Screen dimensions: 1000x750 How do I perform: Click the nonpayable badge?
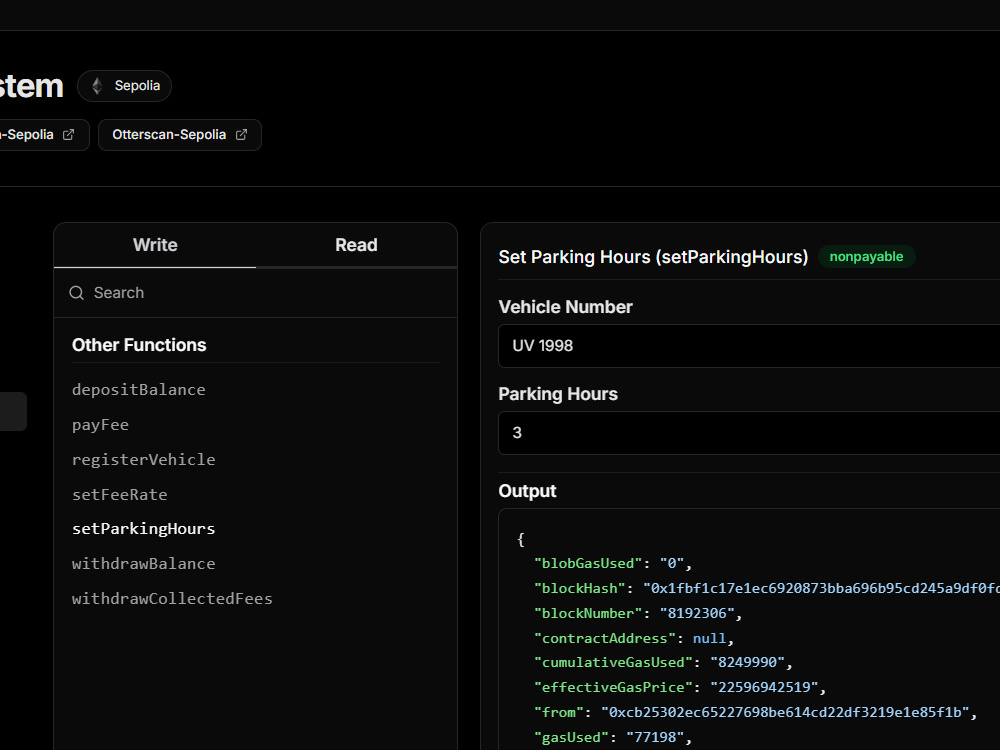pos(866,256)
